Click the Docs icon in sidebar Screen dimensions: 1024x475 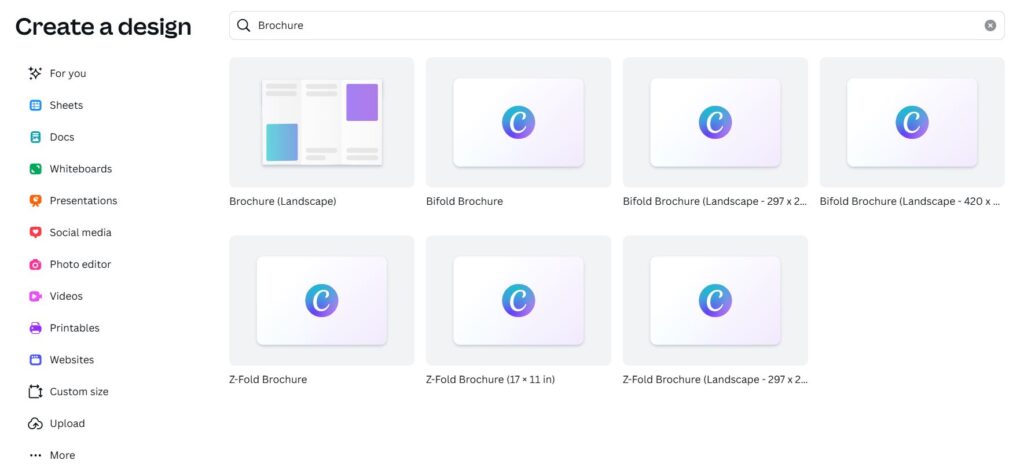(35, 137)
